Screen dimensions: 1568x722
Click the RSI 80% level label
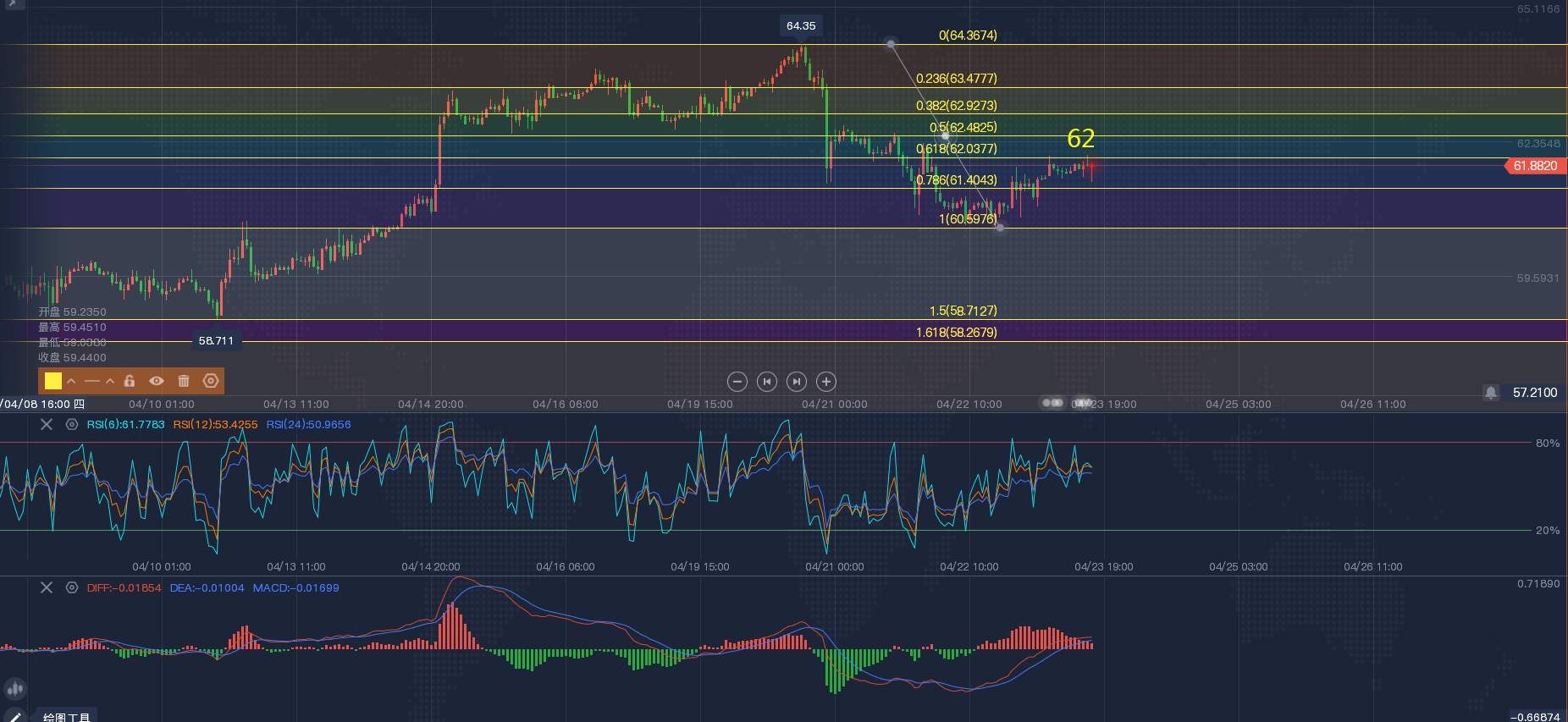[1548, 444]
